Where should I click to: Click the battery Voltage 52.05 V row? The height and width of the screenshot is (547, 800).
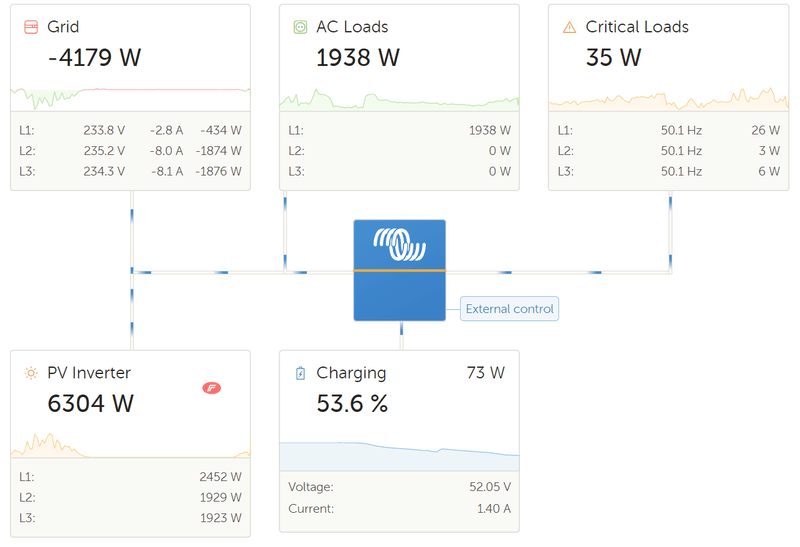399,487
